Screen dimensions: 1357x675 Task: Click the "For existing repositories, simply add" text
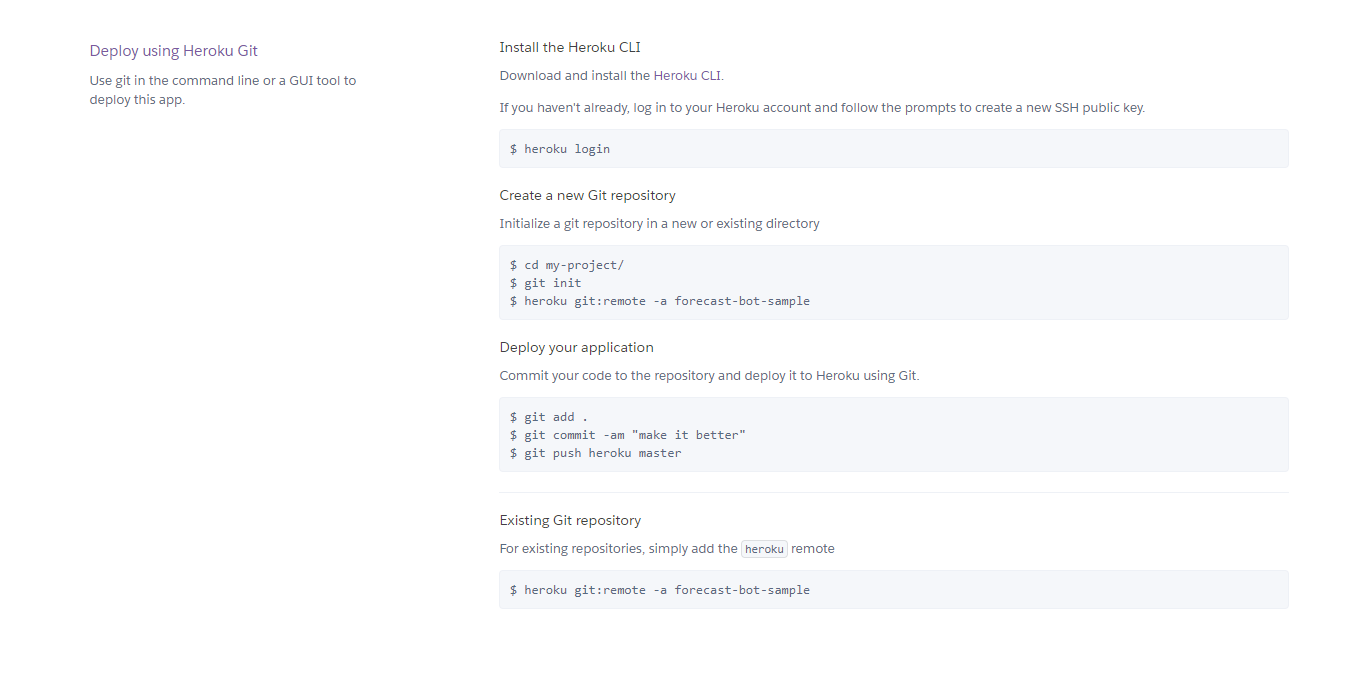pyautogui.click(x=618, y=548)
